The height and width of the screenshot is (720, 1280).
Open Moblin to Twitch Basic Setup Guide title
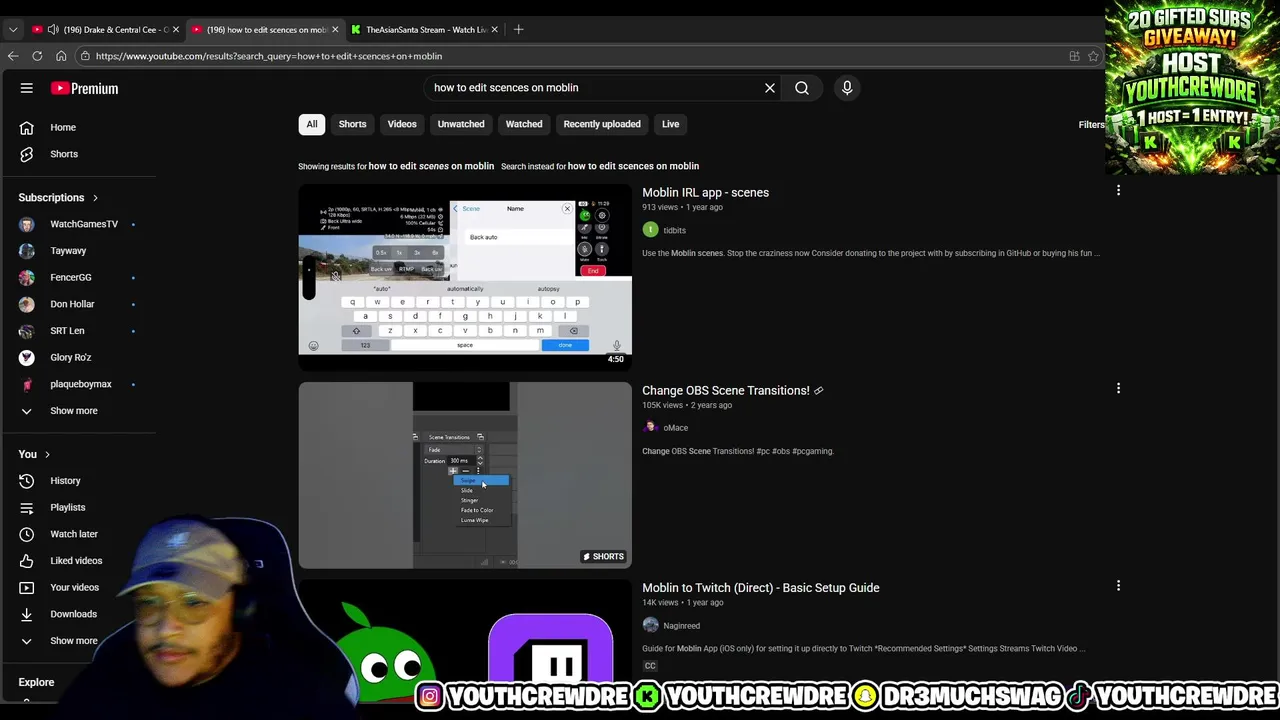[x=761, y=588]
